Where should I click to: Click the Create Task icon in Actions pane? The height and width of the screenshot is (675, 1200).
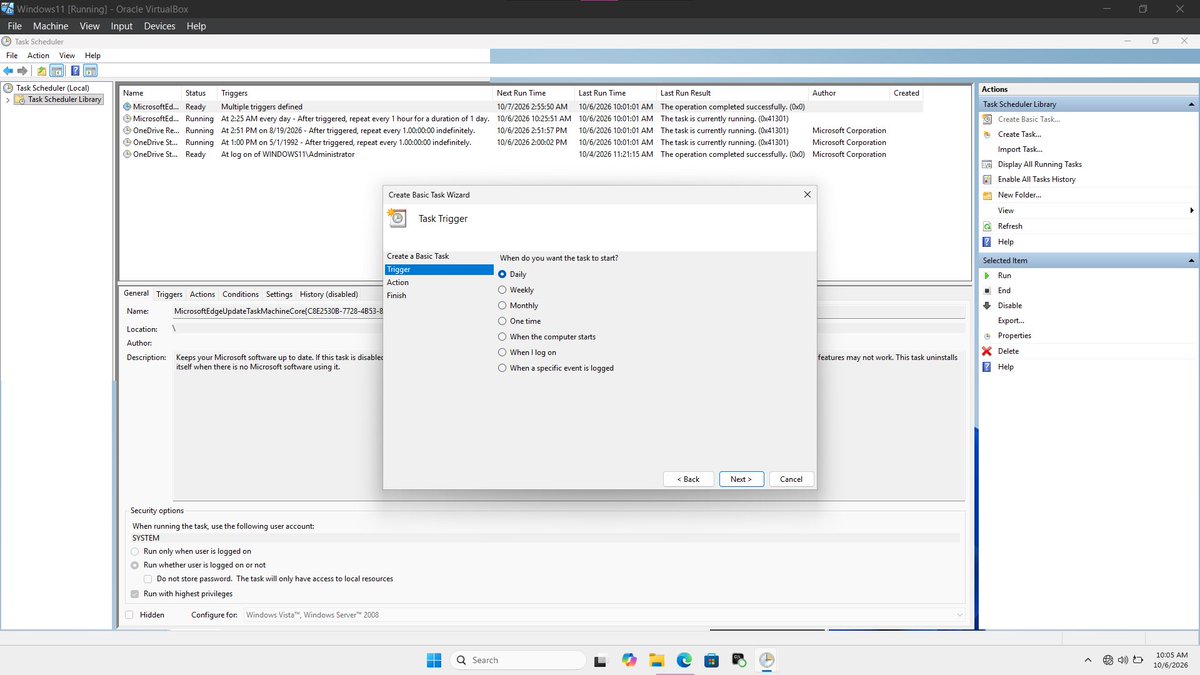tap(987, 134)
